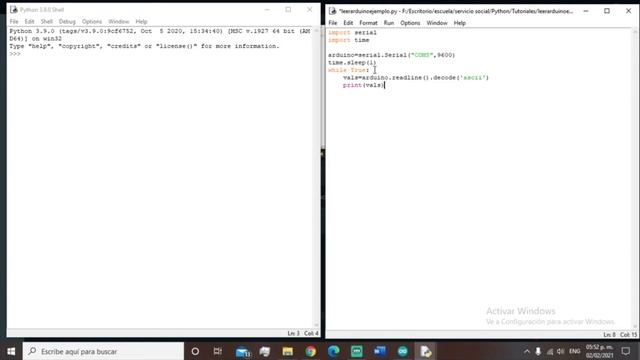Open the Windows Start menu
This screenshot has width=640, height=360.
[11, 351]
